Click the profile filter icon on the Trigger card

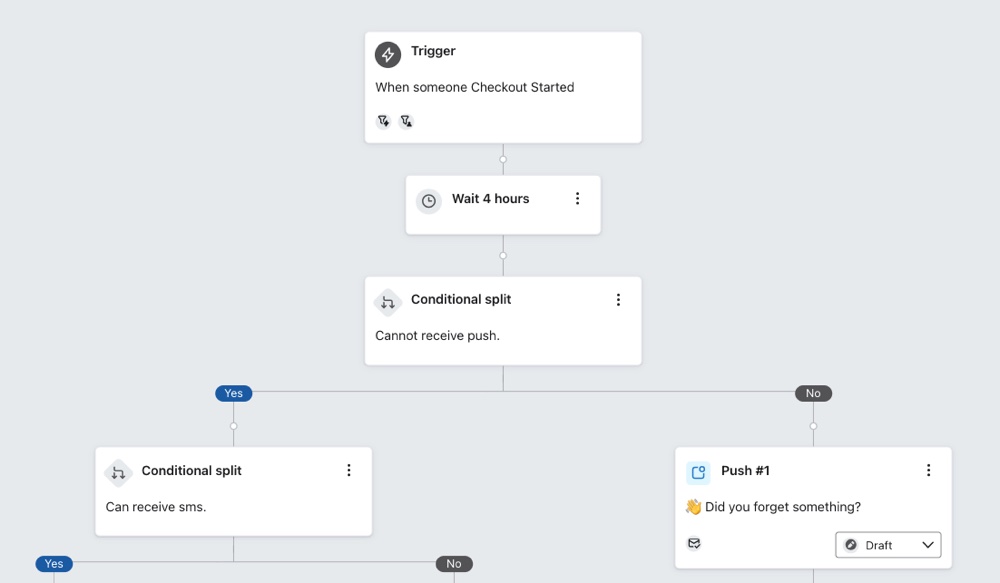[406, 120]
